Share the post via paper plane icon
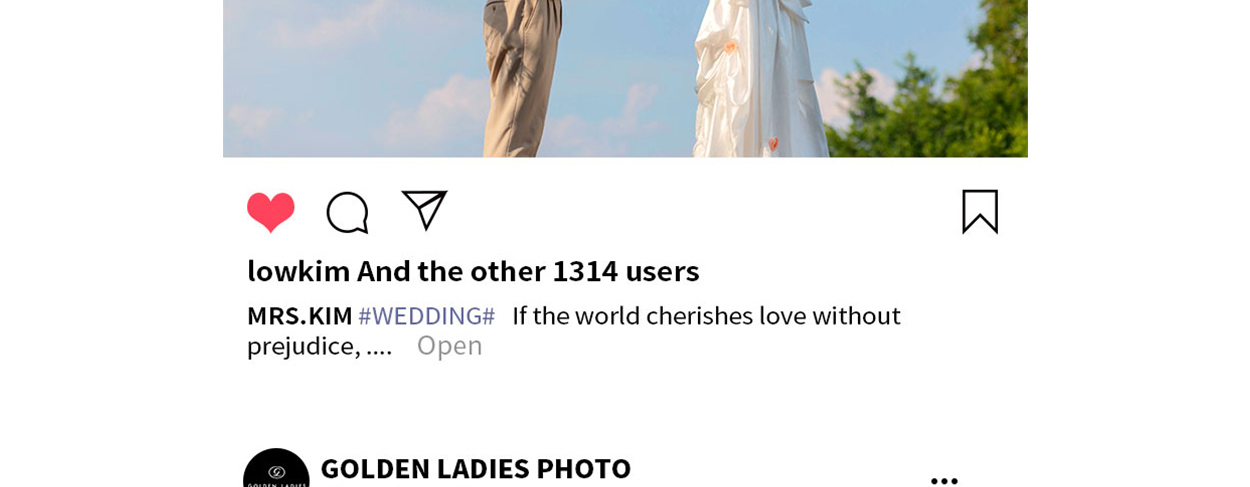This screenshot has height=487, width=1250. pos(424,210)
